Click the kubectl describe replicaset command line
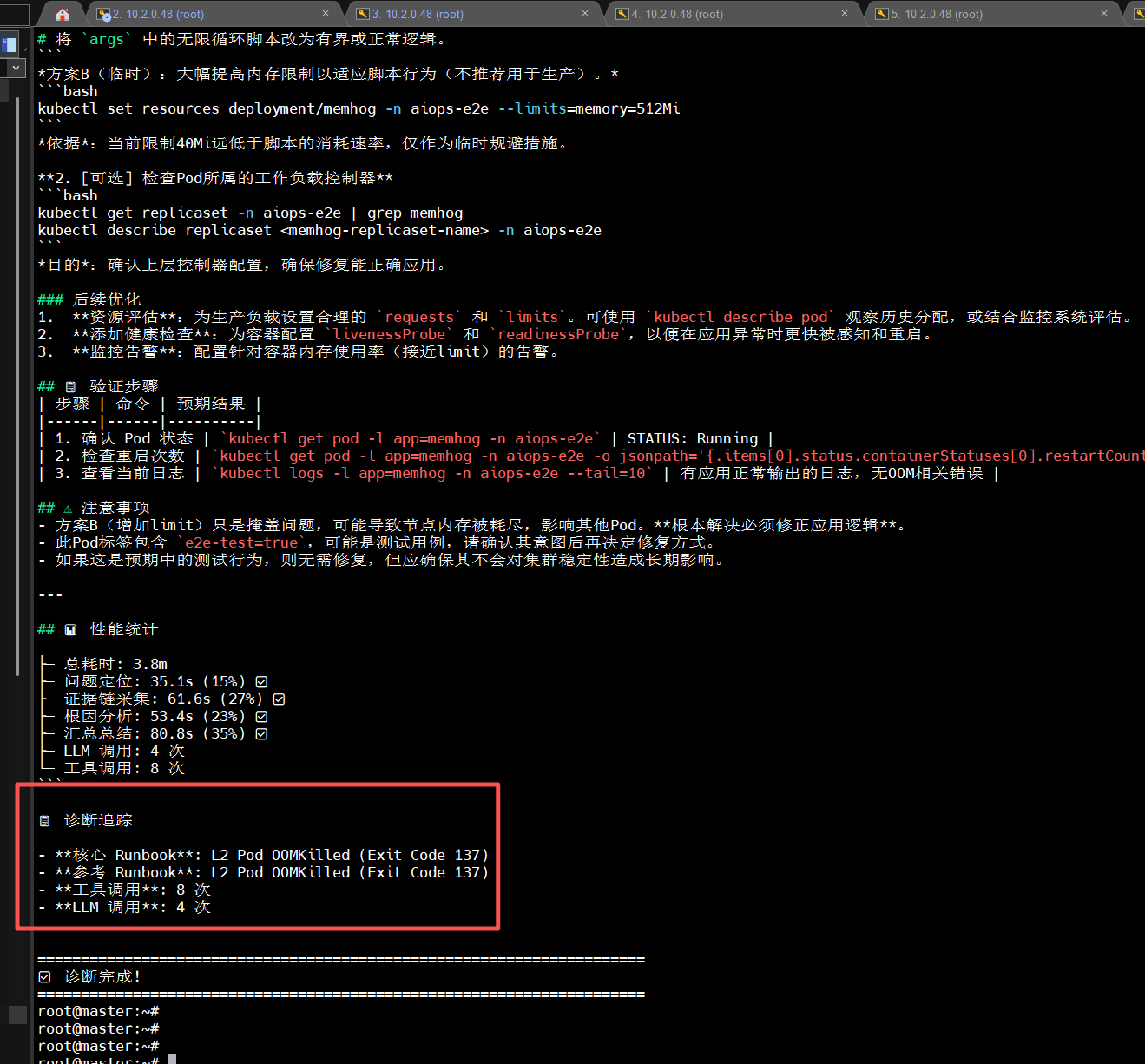 tap(319, 230)
